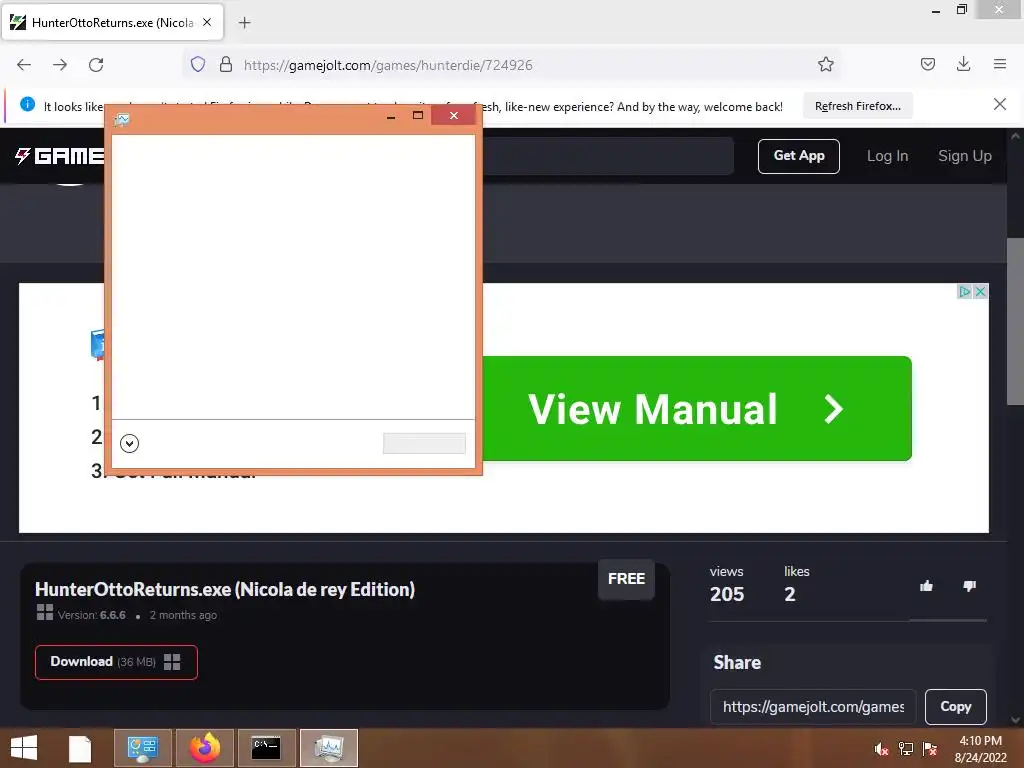Image resolution: width=1024 pixels, height=768 pixels.
Task: Open the Firefox hamburger menu
Action: click(x=1000, y=64)
